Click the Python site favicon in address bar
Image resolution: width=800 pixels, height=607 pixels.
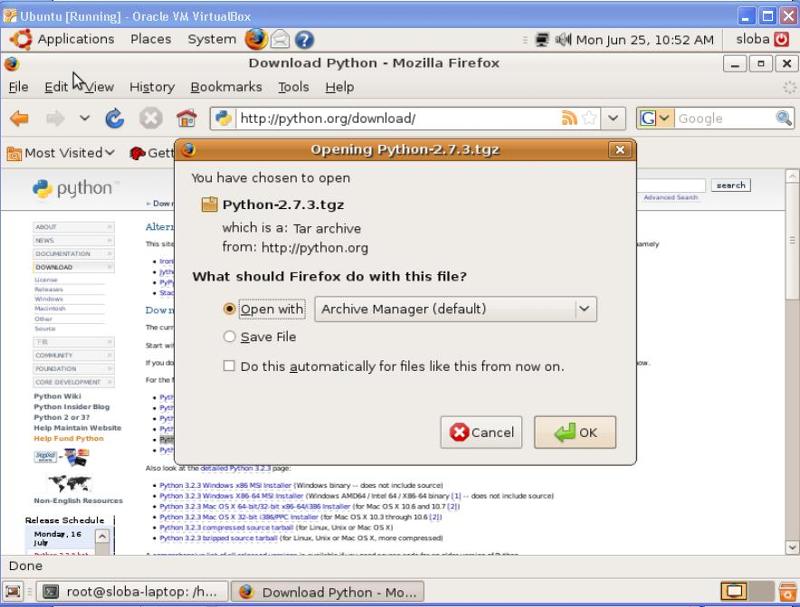click(223, 118)
